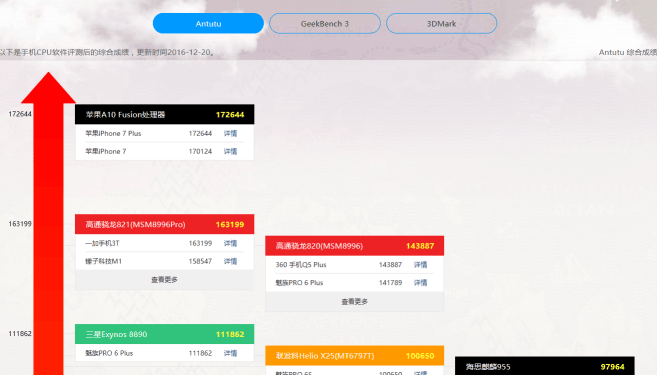Open details link for iPhone 7 row

click(x=230, y=151)
